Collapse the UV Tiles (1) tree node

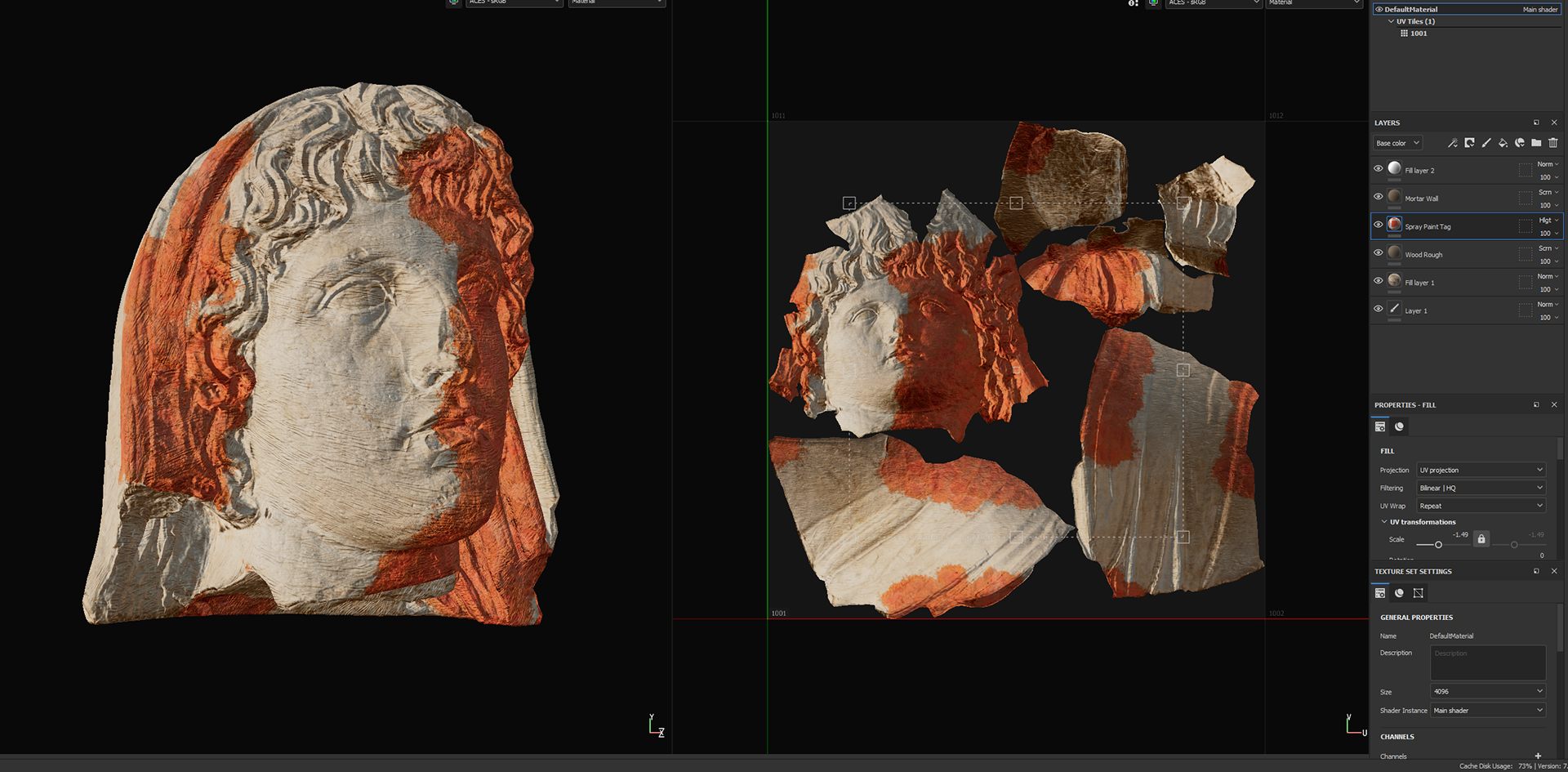pos(1391,22)
